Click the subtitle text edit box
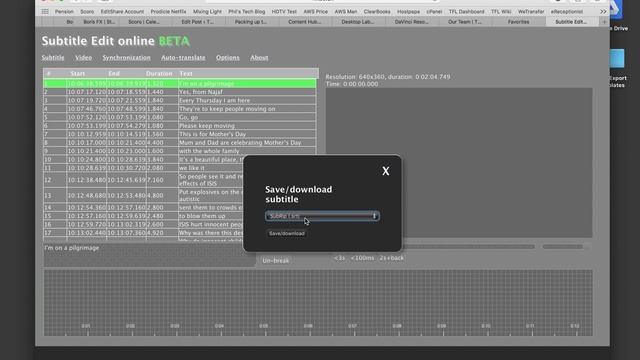The image size is (640, 360). click(149, 256)
